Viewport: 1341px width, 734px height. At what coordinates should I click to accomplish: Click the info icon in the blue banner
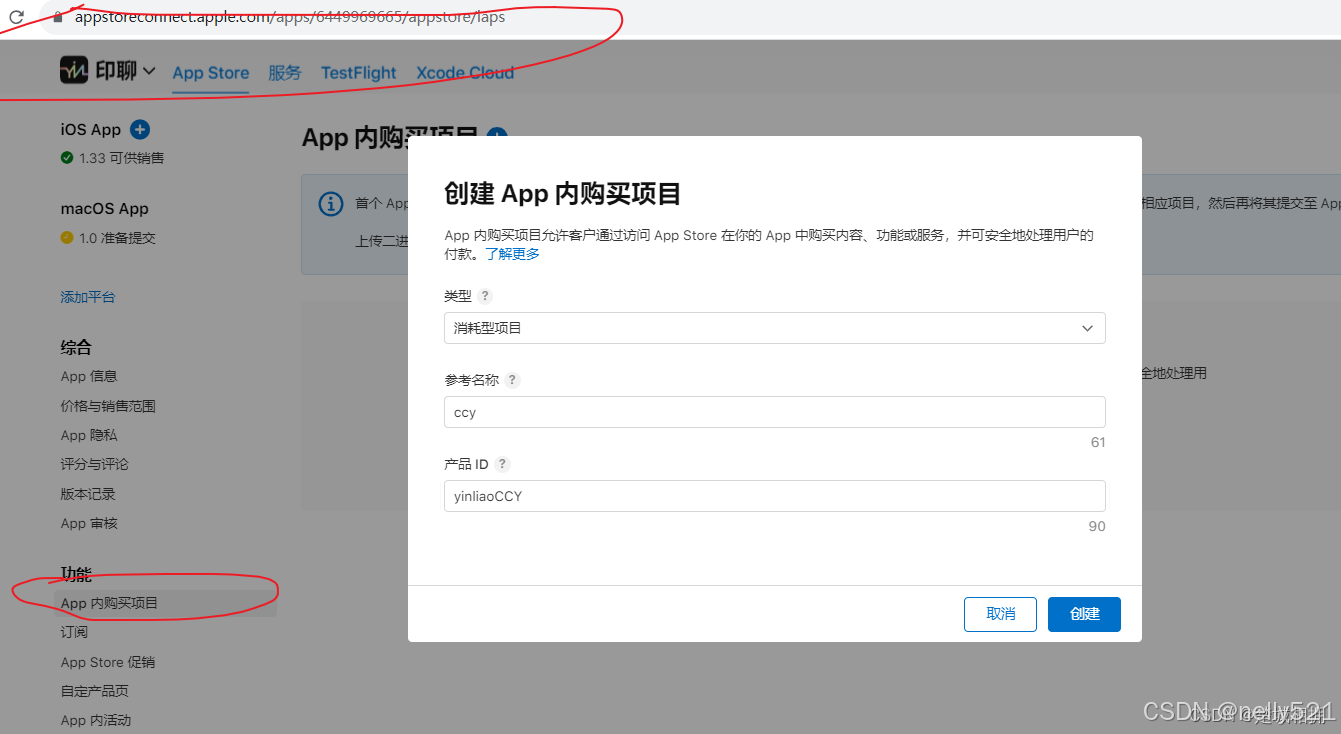(330, 203)
